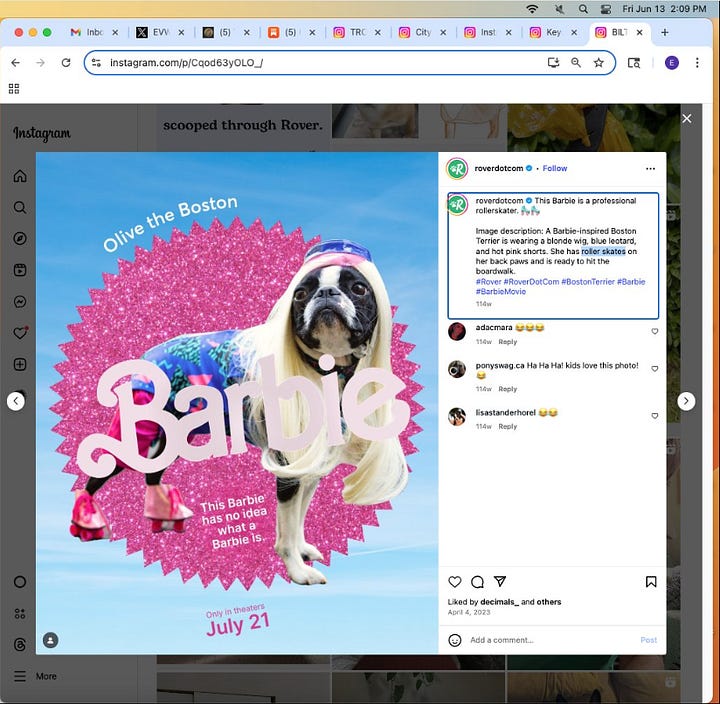Follow the roverdotcom account
The image size is (720, 704).
555,169
